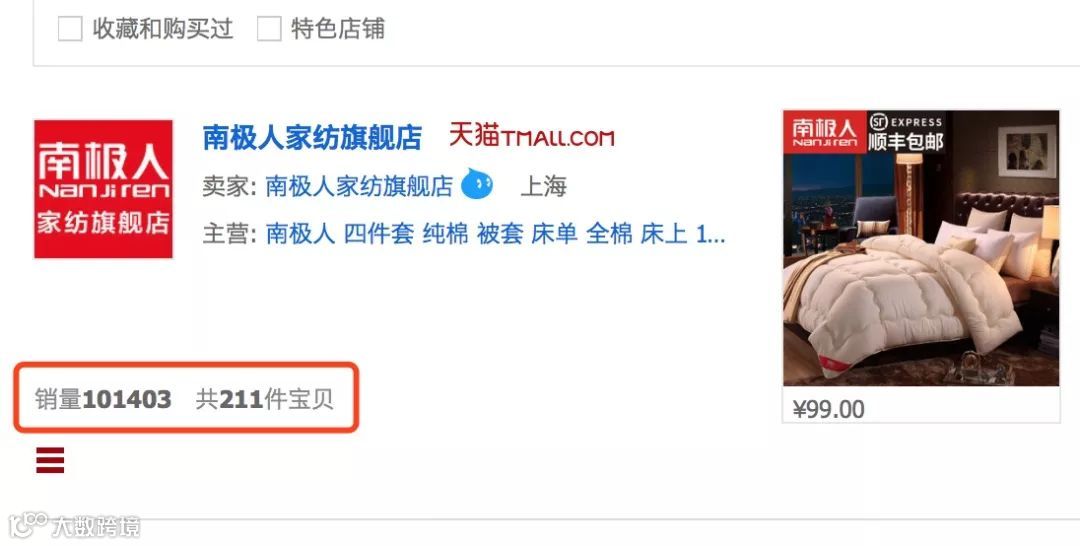Select the 四件套 category link
The image size is (1080, 546).
click(379, 234)
